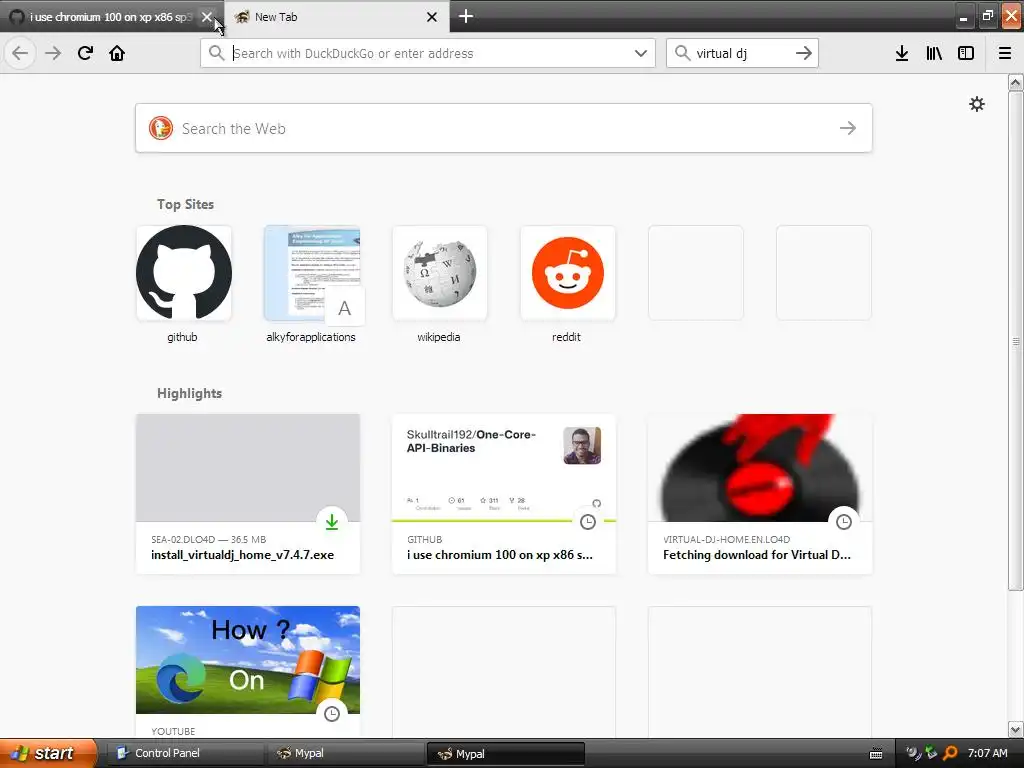Open the Windows XP start menu
The image size is (1024, 768).
point(48,753)
